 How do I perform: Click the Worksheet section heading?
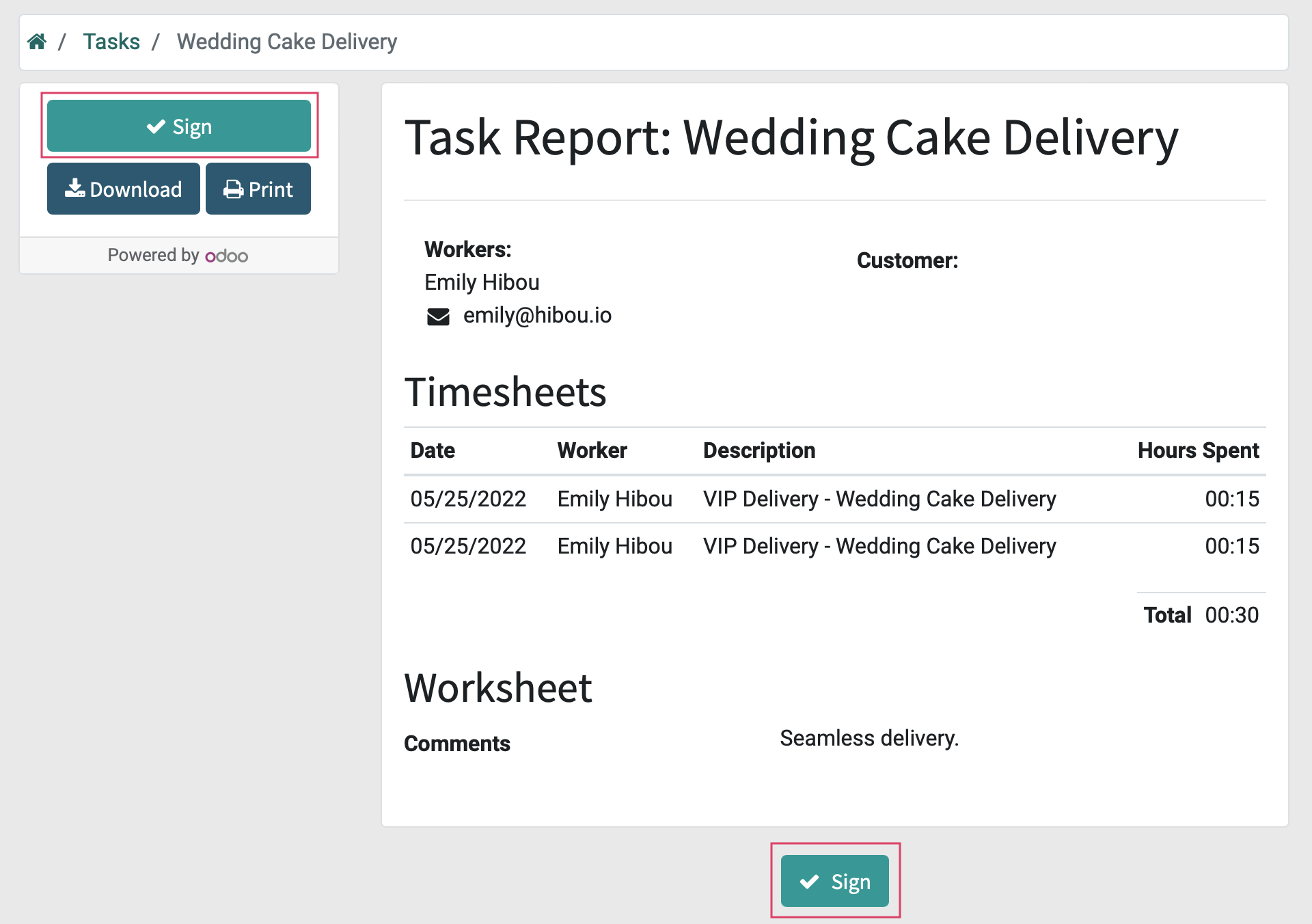point(498,688)
